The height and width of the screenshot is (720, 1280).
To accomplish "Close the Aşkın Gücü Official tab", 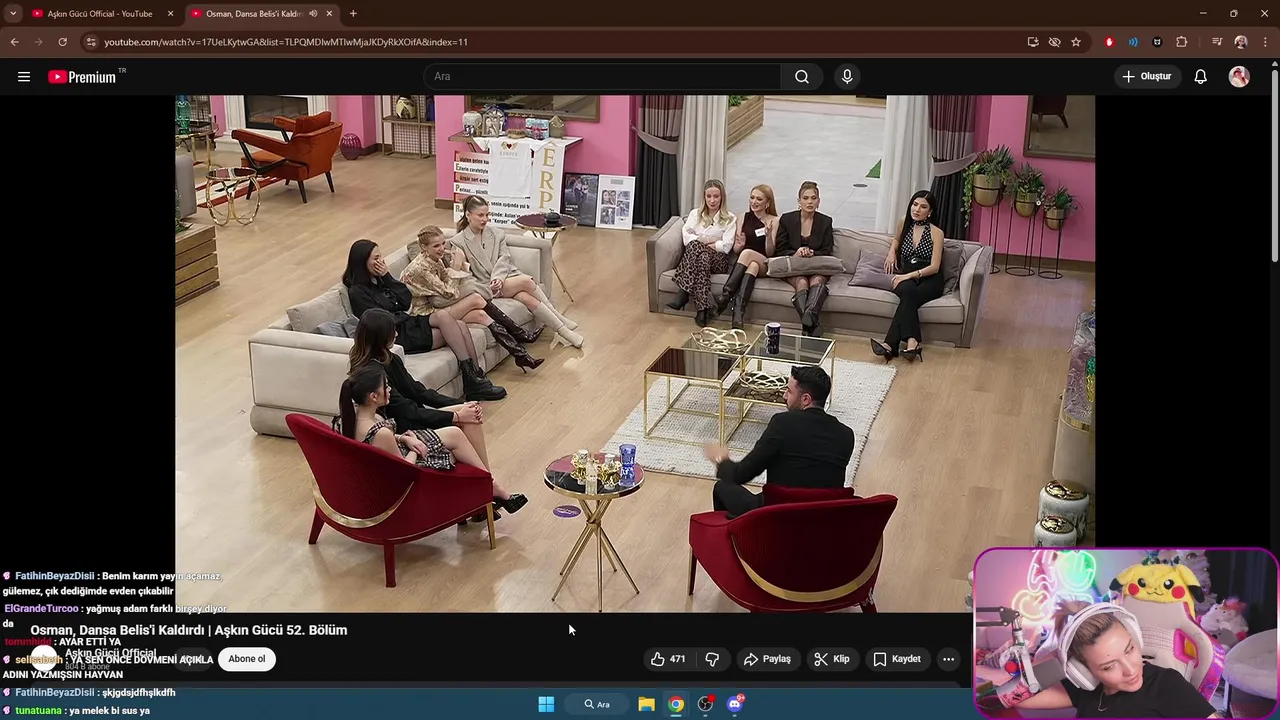I will pos(170,14).
